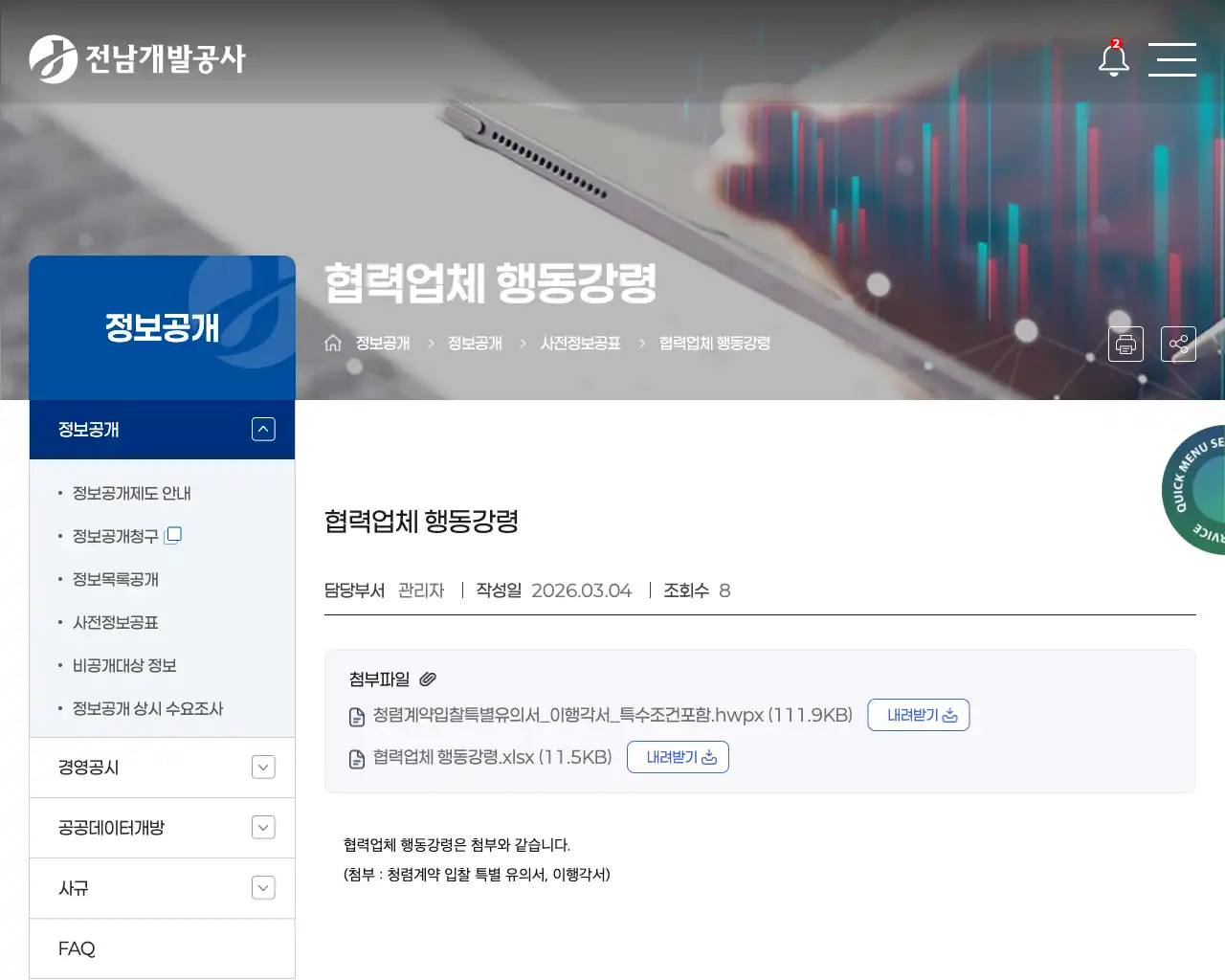Open 협력업체 행동강령.xlsx file name

492,757
